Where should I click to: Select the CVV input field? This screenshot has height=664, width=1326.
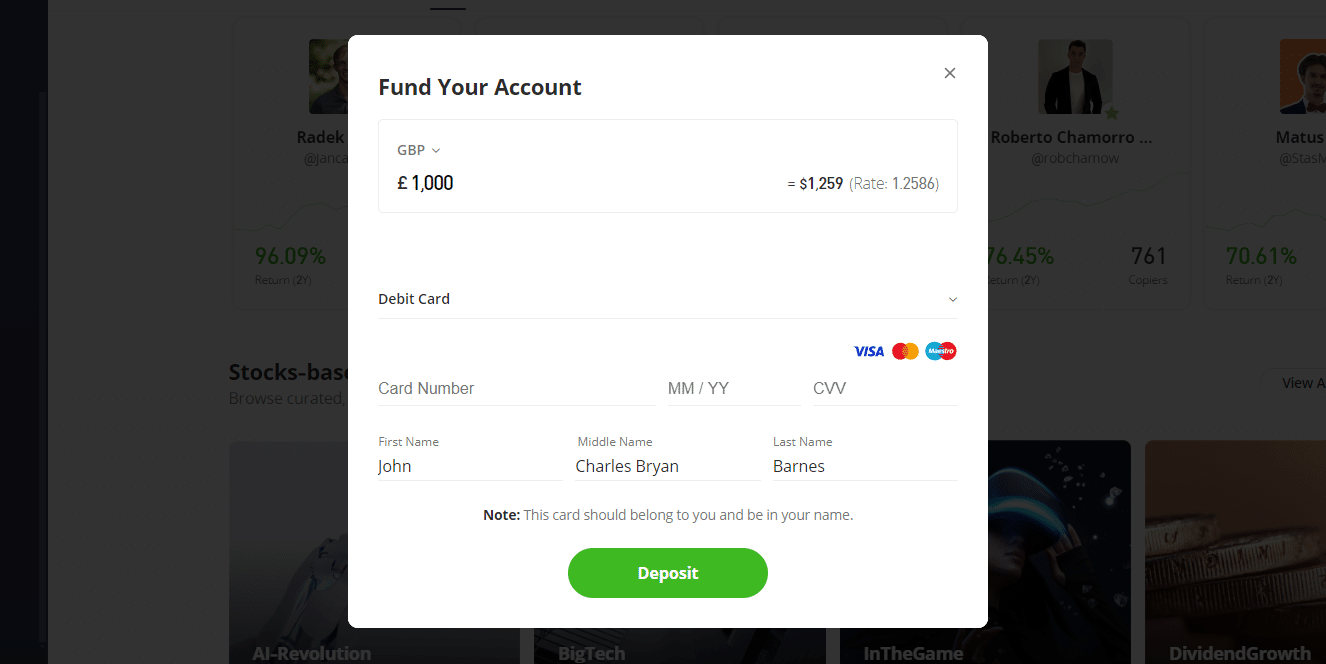[884, 389]
